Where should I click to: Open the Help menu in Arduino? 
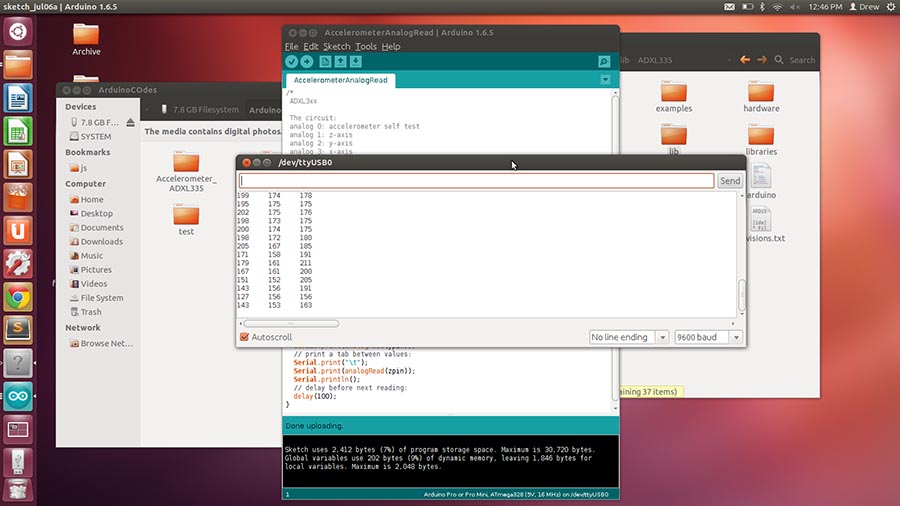(391, 46)
